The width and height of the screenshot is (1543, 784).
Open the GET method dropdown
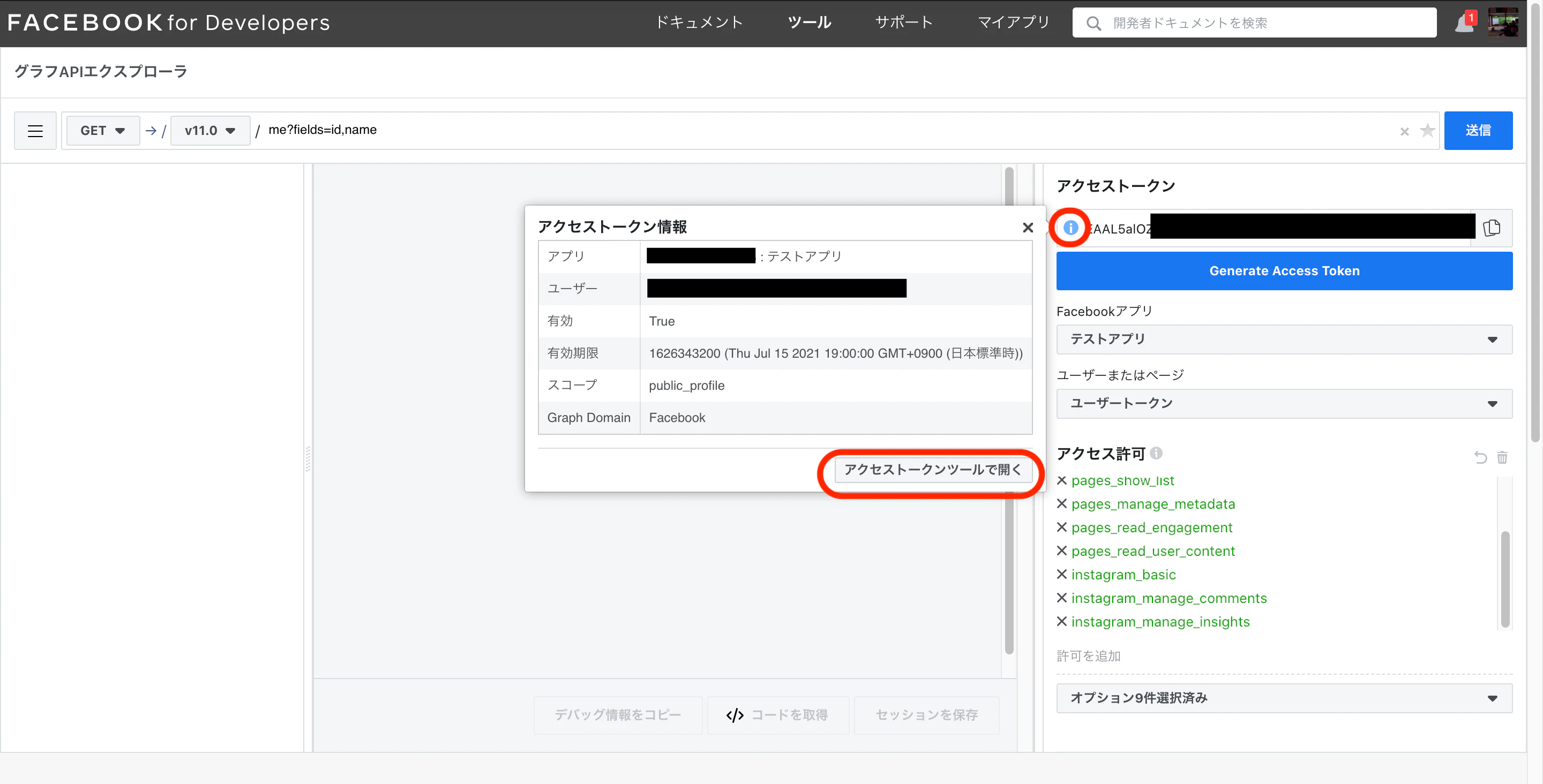102,131
